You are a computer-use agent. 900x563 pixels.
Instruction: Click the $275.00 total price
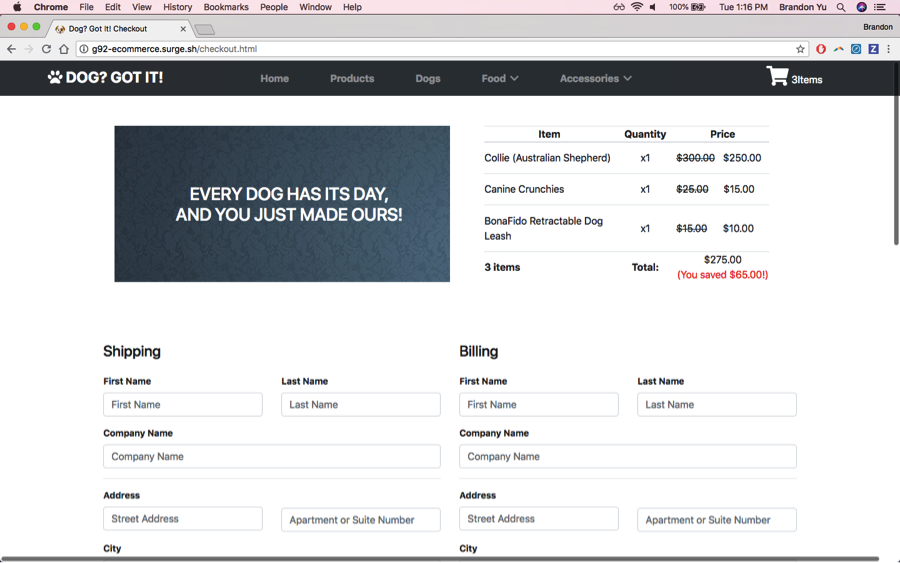(x=723, y=260)
